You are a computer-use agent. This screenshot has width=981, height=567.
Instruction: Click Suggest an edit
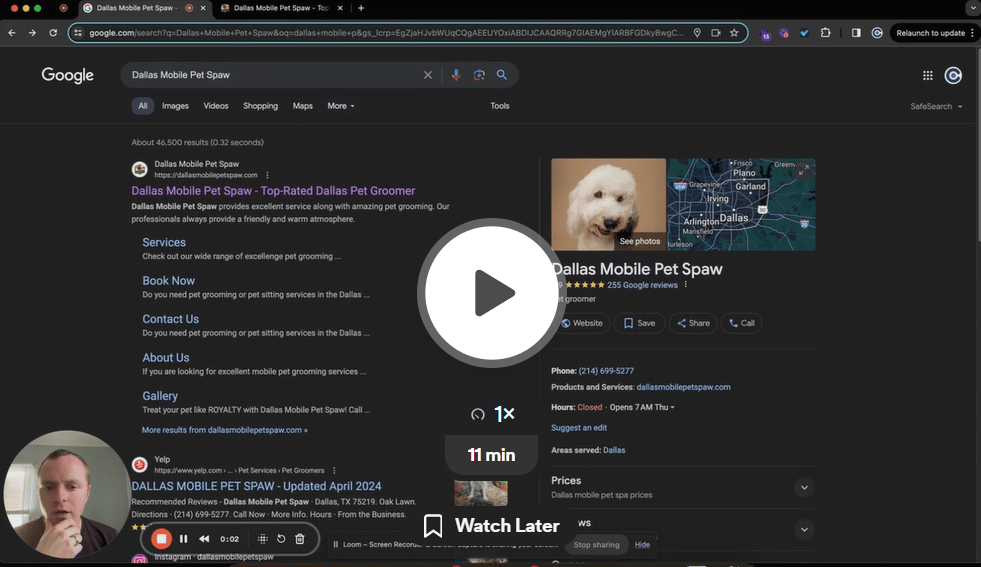click(579, 427)
